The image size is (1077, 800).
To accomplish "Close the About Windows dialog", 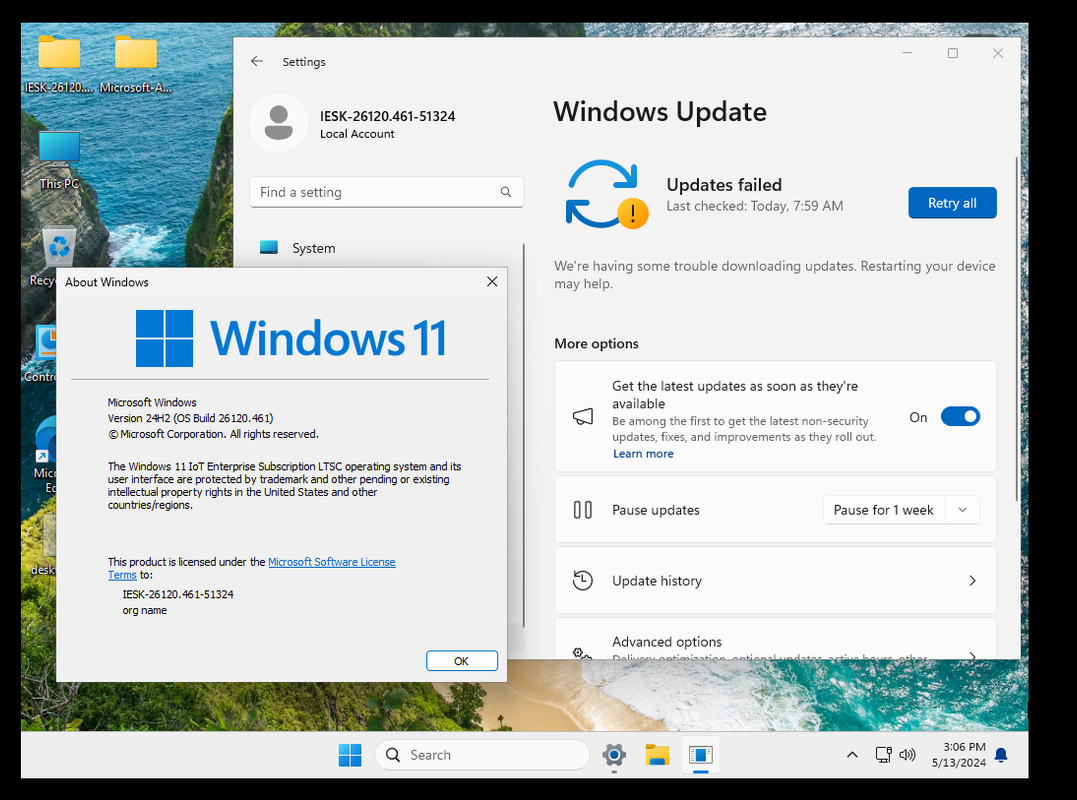I will click(492, 282).
